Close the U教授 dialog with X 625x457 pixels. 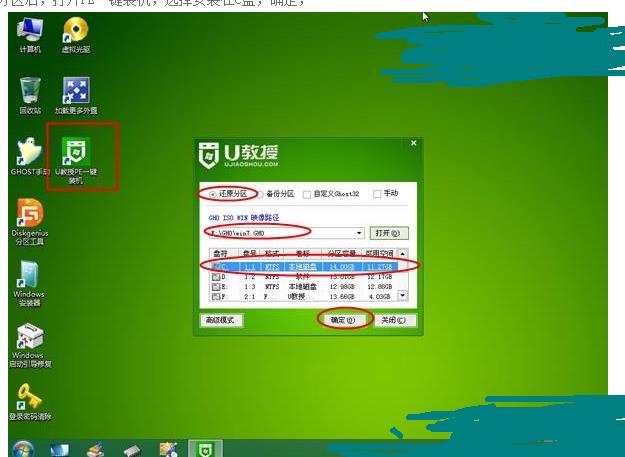414,143
